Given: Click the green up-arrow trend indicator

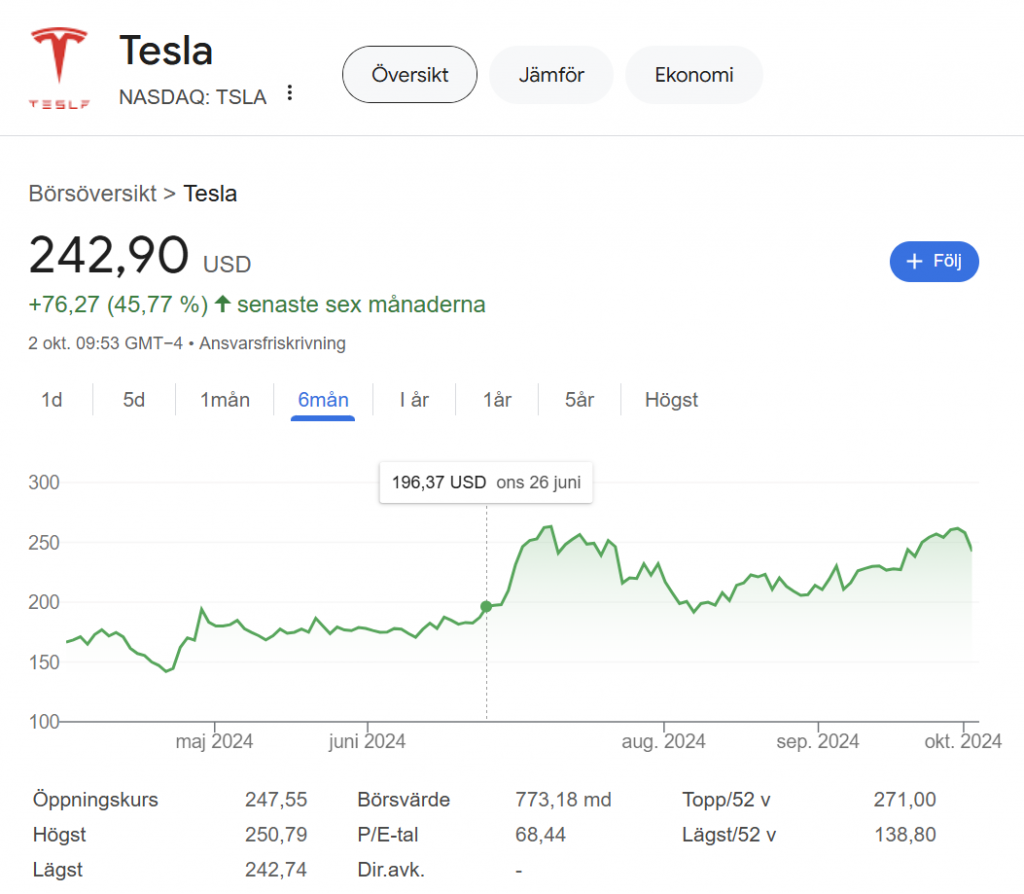Looking at the screenshot, I should point(223,304).
